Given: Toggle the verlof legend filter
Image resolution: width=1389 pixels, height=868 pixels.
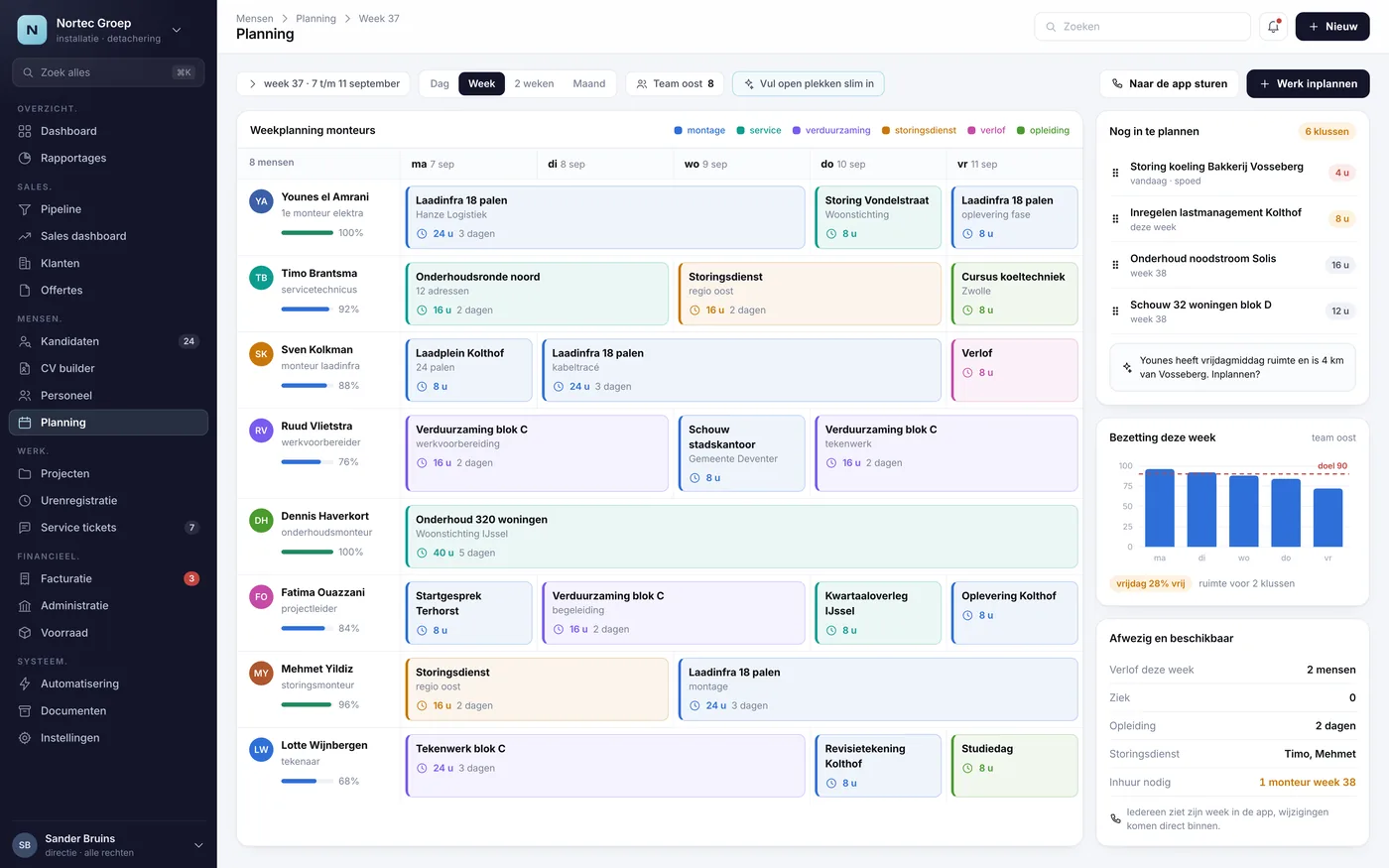Looking at the screenshot, I should click(986, 130).
